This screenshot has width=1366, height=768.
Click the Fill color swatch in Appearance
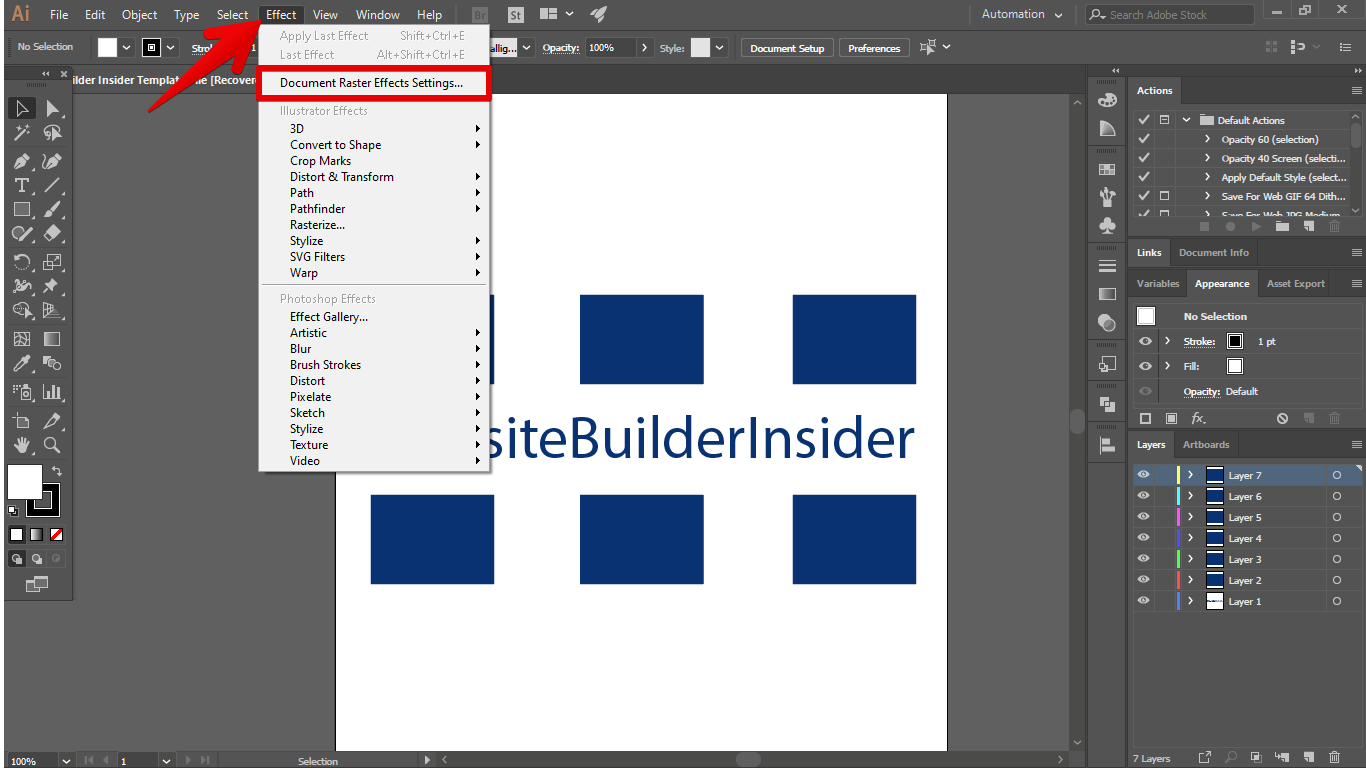pyautogui.click(x=1235, y=366)
